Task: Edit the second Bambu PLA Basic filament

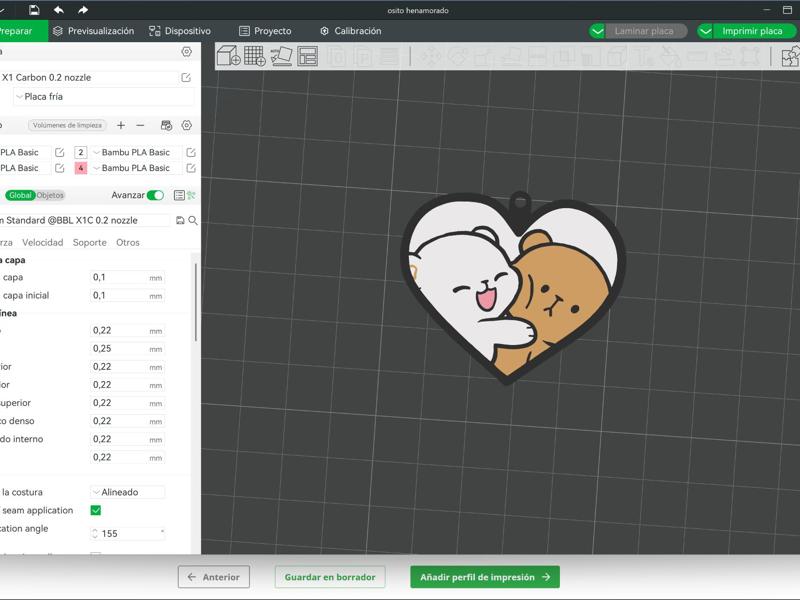Action: [x=192, y=168]
